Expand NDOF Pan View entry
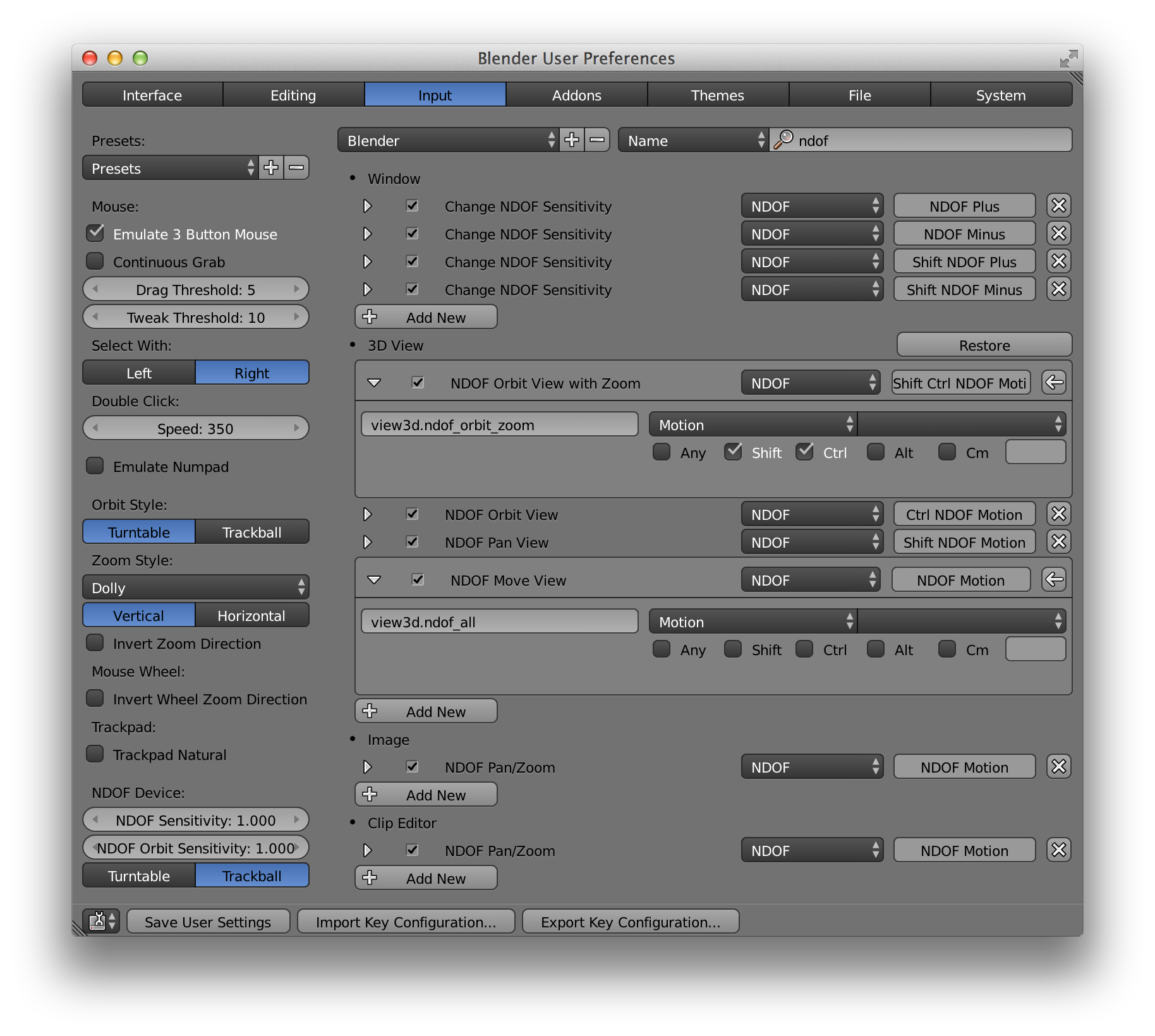 click(367, 542)
